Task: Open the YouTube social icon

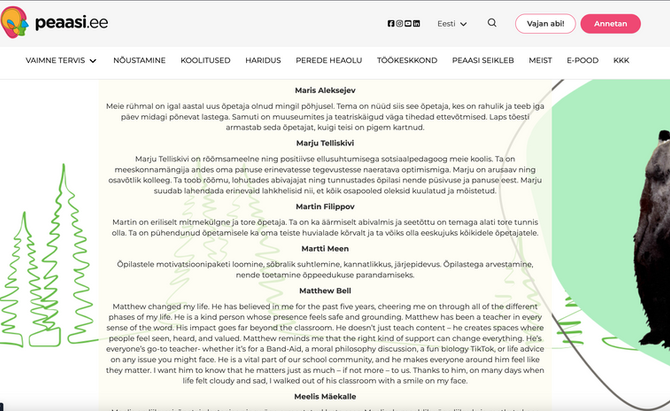Action: point(408,23)
